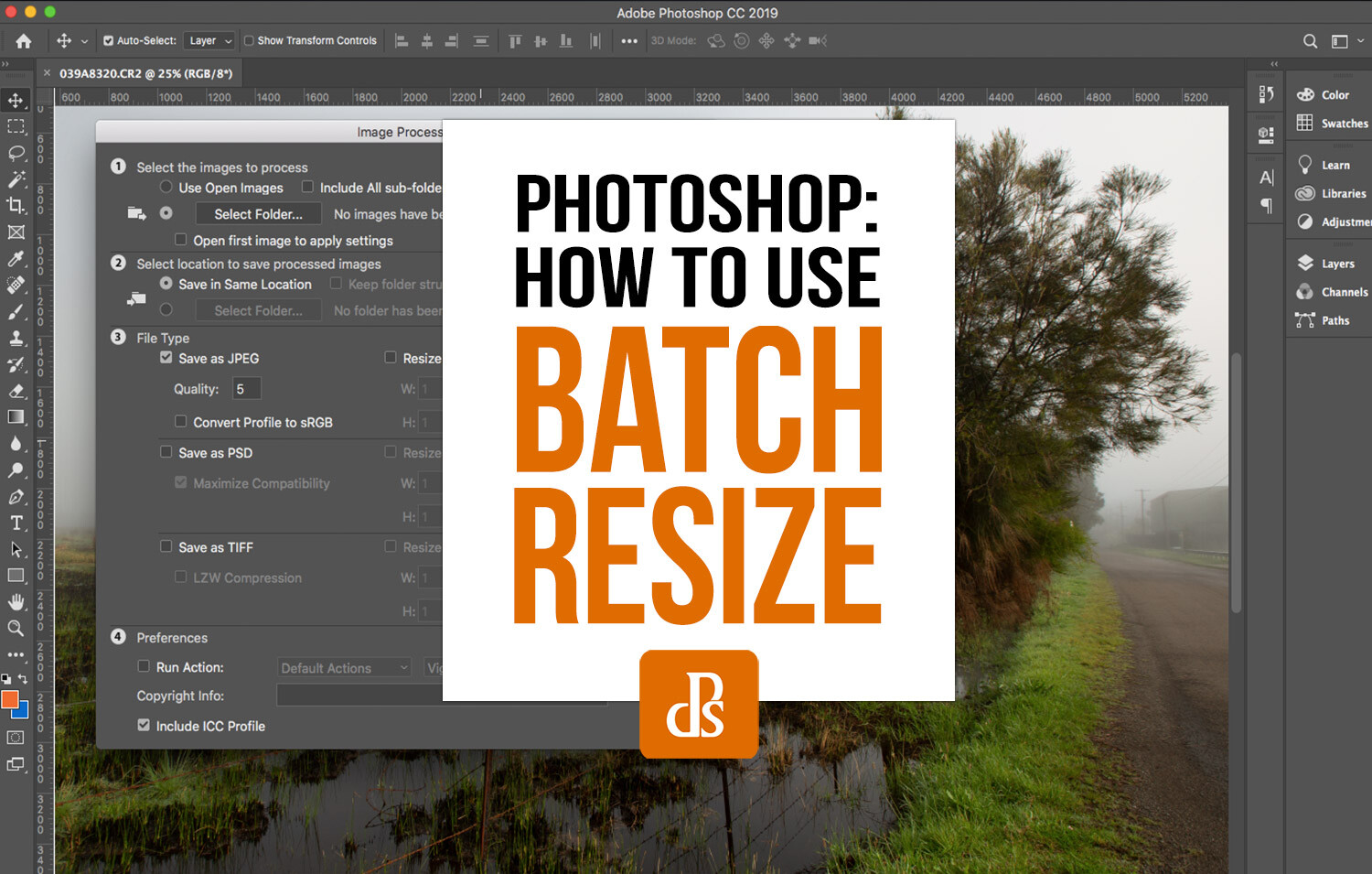Select the Clone Stamp tool

(x=16, y=339)
